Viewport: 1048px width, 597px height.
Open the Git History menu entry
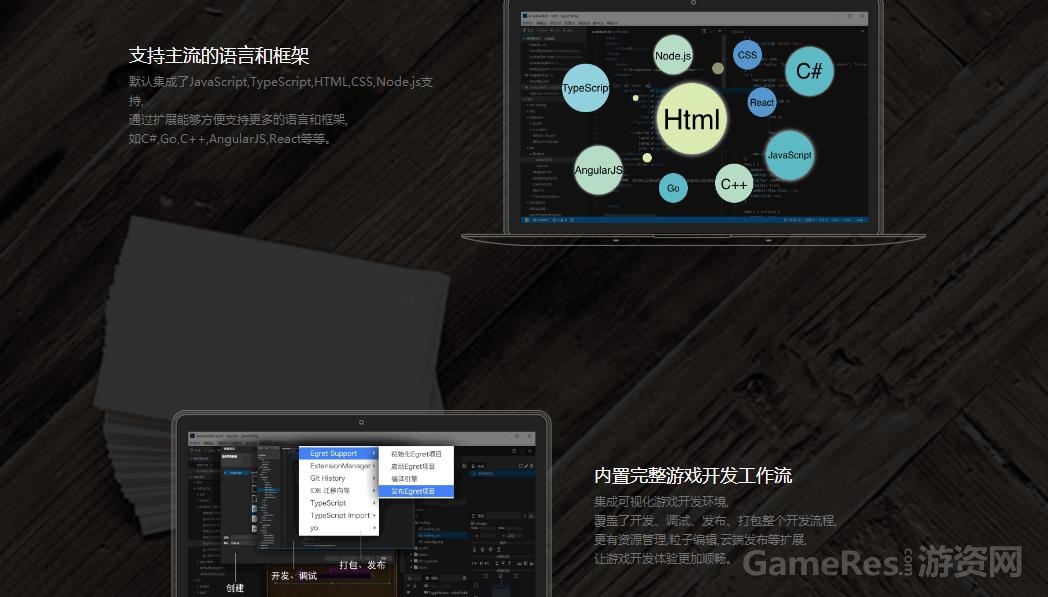pos(339,478)
